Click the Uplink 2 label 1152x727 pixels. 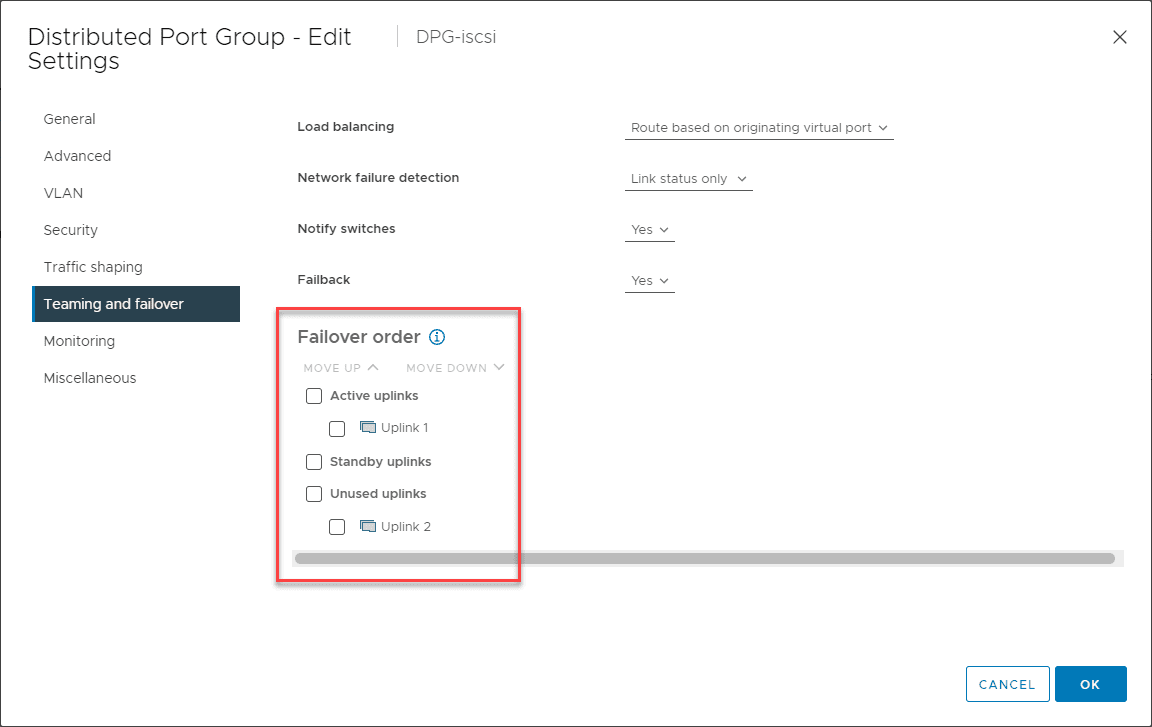click(x=406, y=527)
